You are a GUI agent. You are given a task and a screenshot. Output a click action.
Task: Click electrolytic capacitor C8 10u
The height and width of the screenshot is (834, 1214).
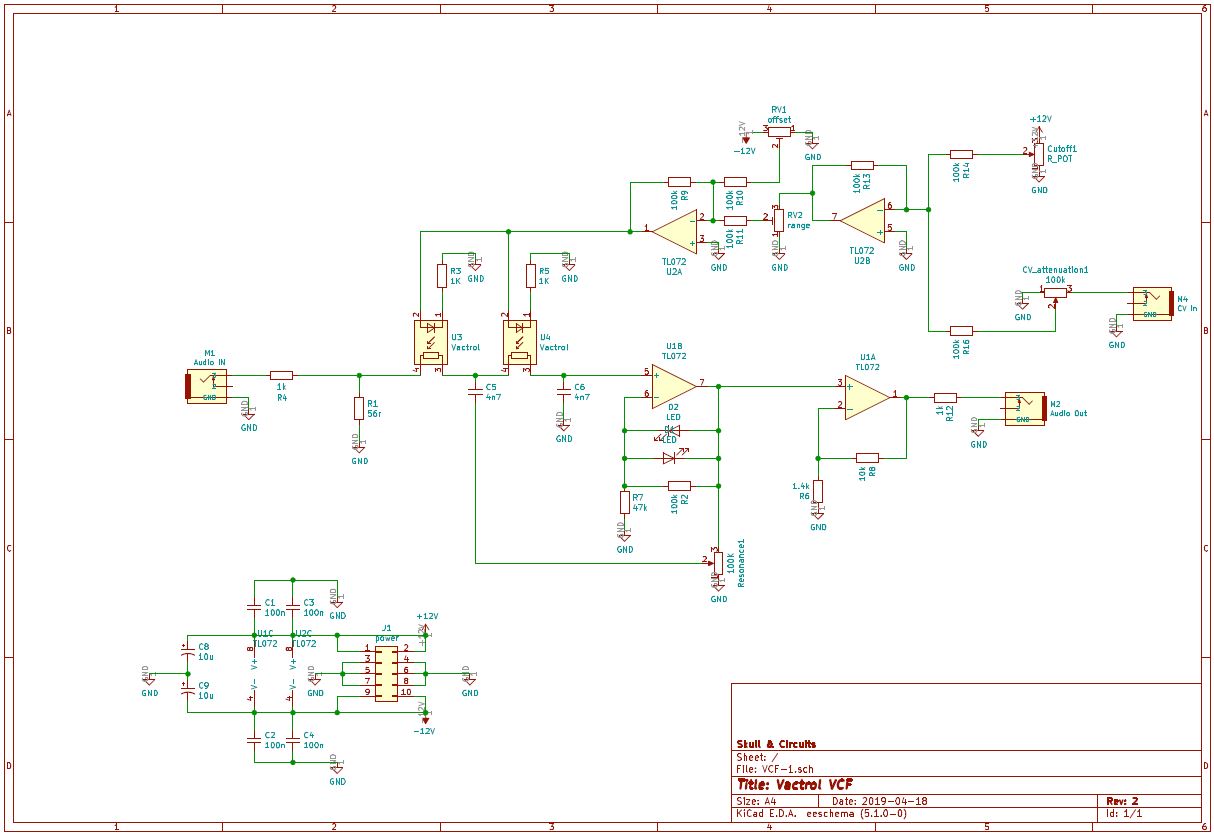pyautogui.click(x=187, y=650)
